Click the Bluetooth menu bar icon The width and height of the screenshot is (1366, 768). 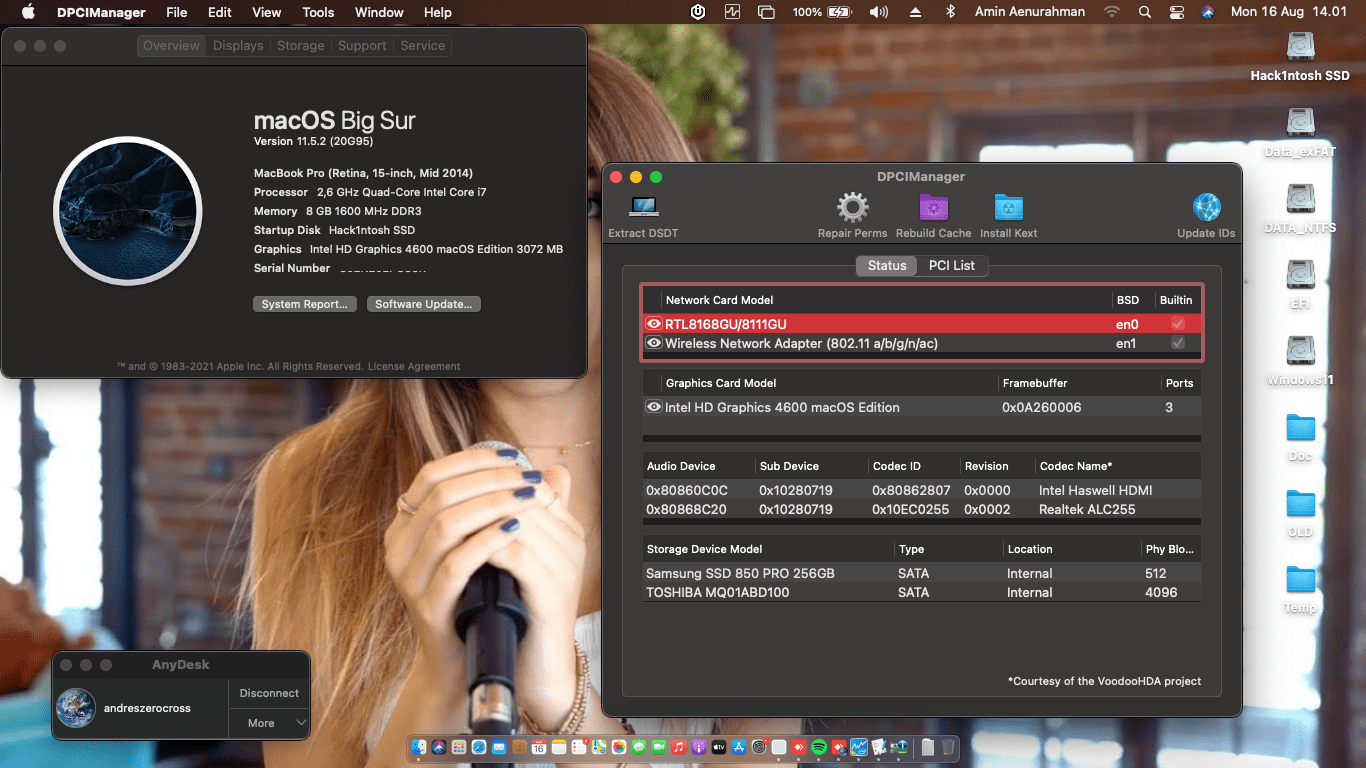tap(950, 12)
